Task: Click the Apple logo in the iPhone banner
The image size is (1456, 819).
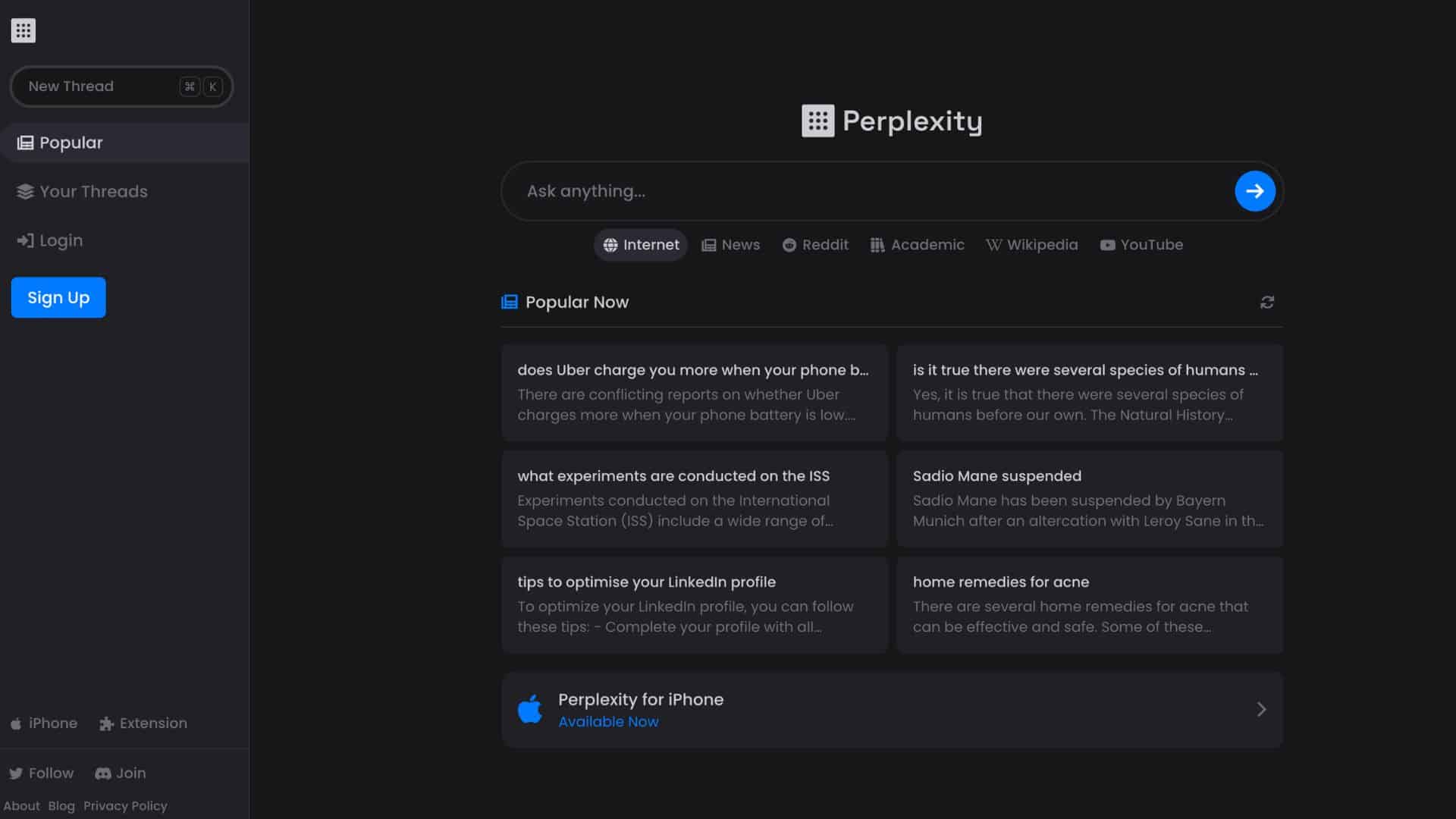Action: pyautogui.click(x=530, y=709)
